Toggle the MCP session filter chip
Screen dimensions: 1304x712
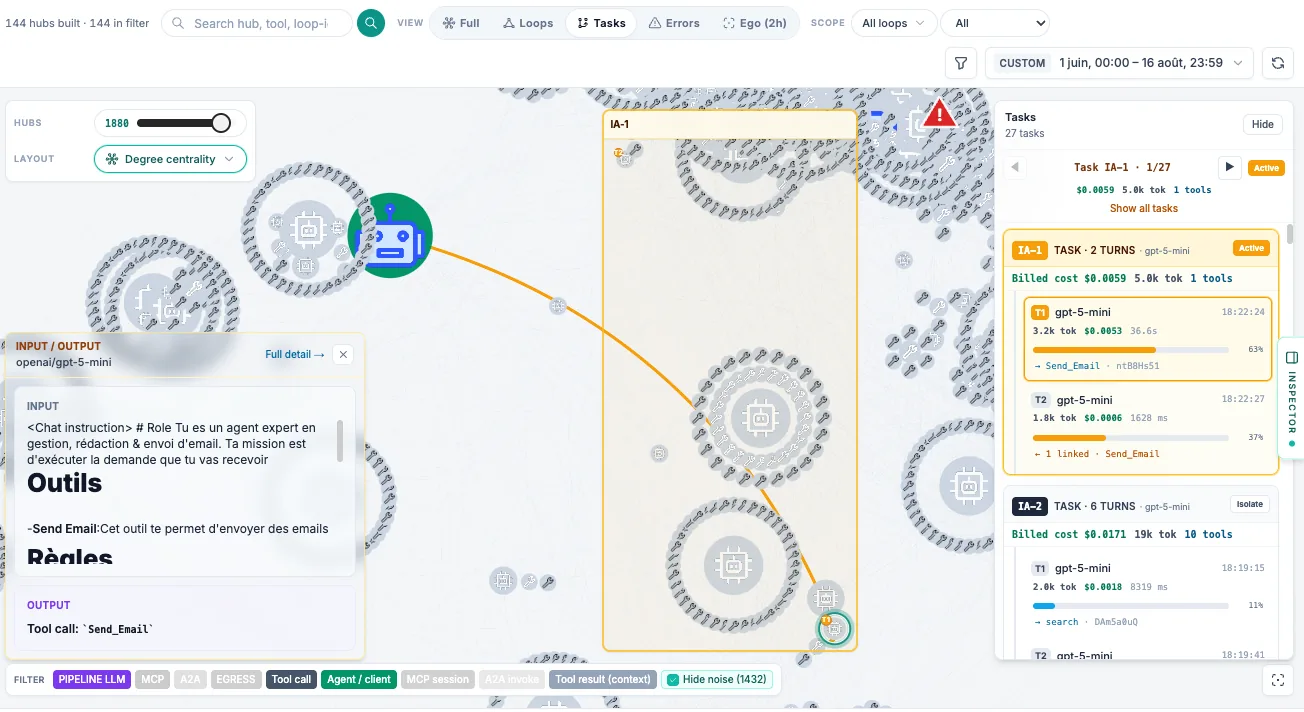tap(437, 680)
